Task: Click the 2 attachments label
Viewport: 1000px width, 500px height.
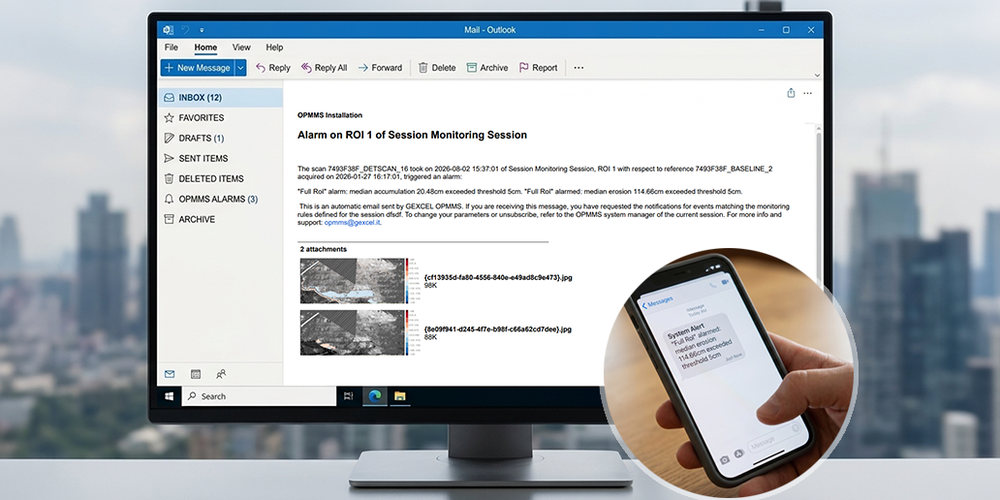Action: [323, 249]
